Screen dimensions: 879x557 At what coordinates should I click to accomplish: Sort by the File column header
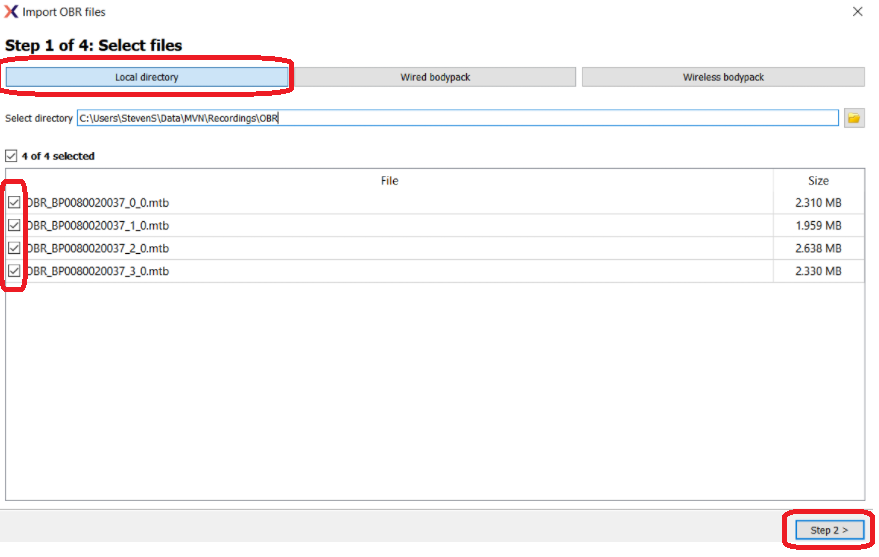[x=389, y=180]
